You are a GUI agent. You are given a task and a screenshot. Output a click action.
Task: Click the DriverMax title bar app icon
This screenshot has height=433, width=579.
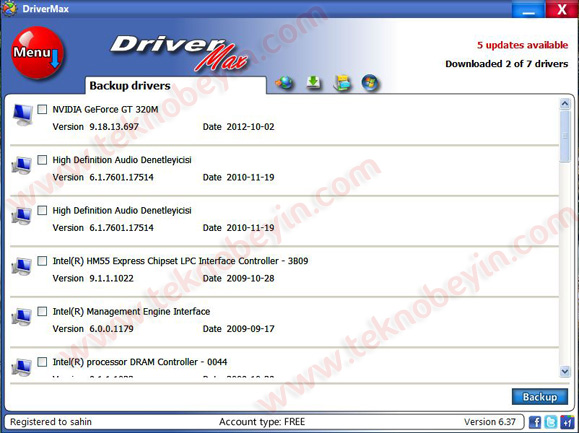(9, 8)
